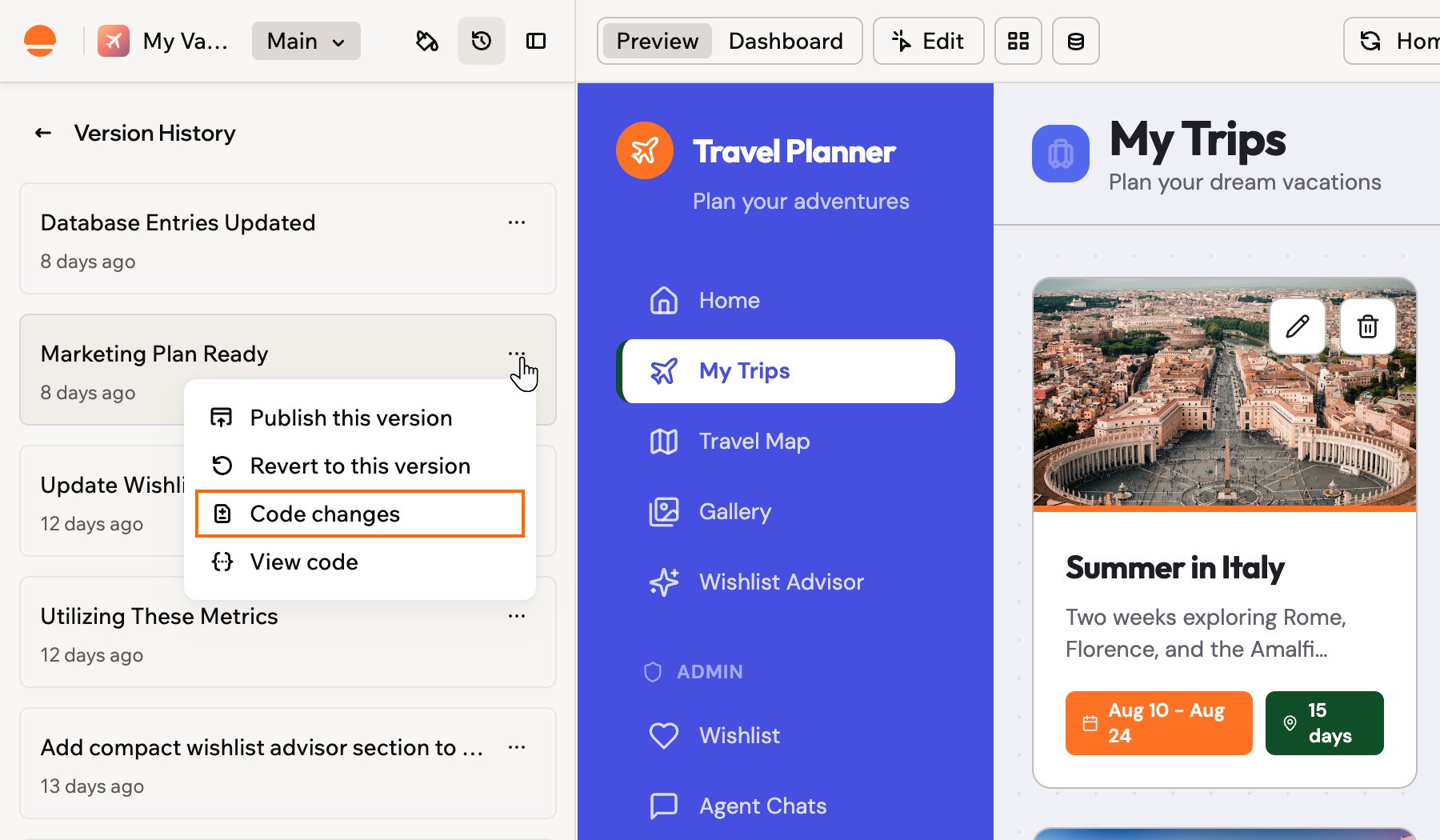Switch to Dashboard tab

[x=786, y=41]
